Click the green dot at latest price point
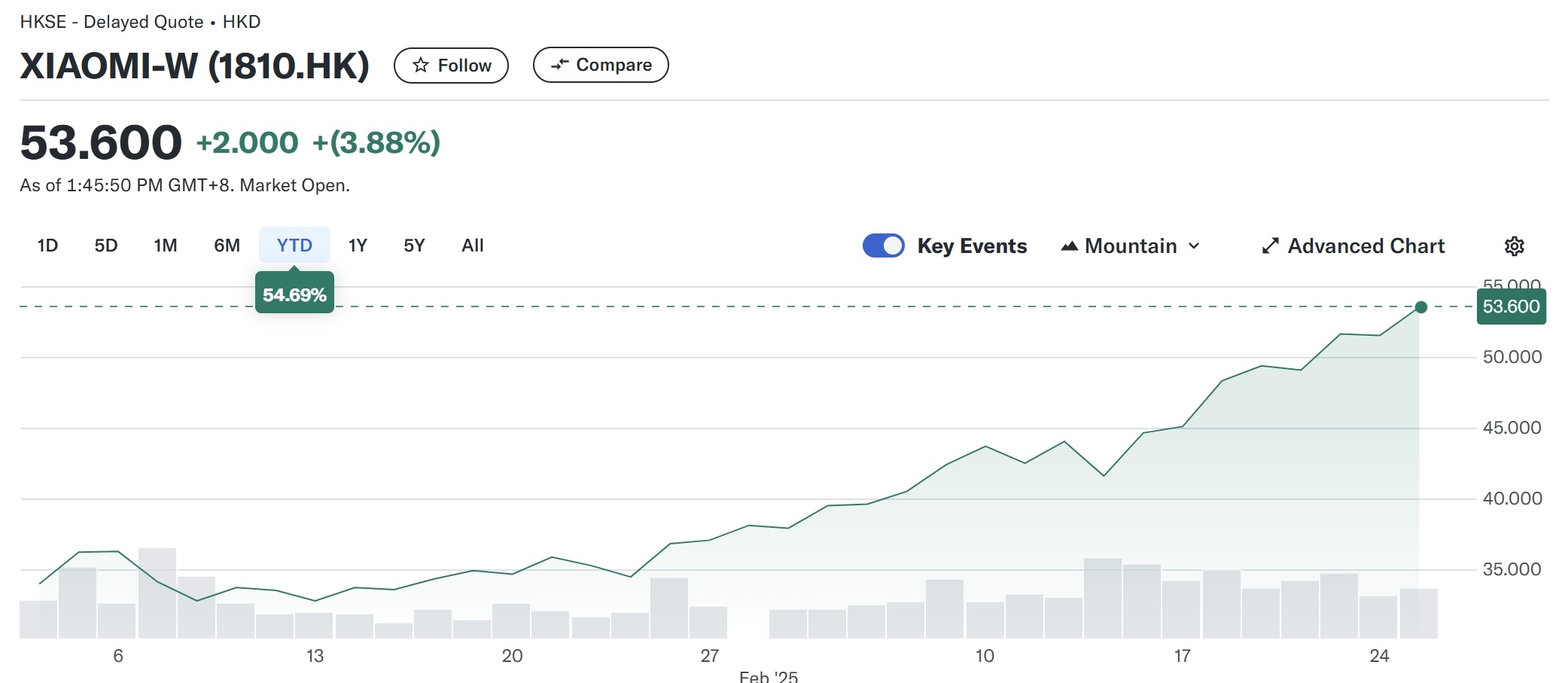1568x683 pixels. 1420,307
